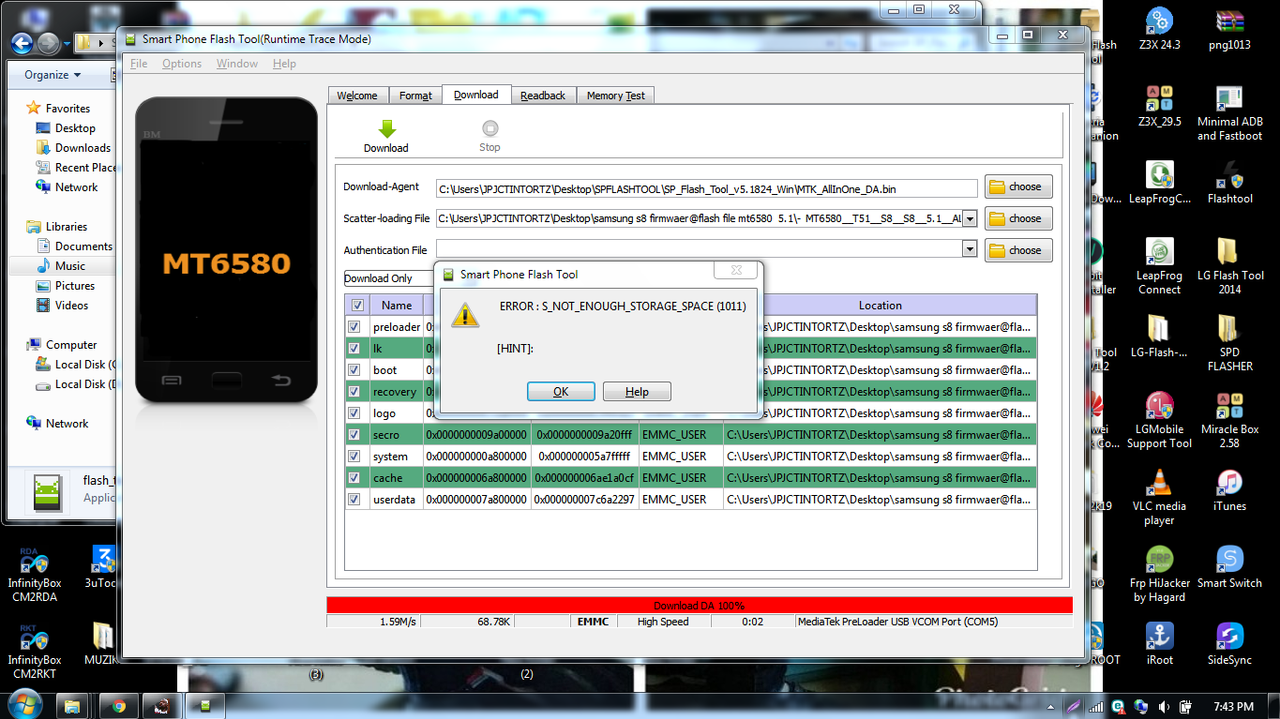Click choose button for Authentication File
The height and width of the screenshot is (719, 1280).
(x=1018, y=251)
